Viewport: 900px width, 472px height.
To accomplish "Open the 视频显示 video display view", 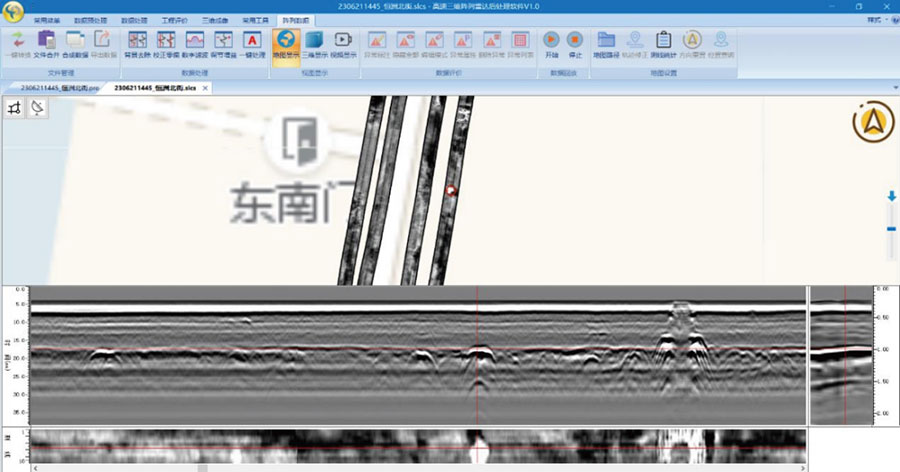I will pos(342,43).
